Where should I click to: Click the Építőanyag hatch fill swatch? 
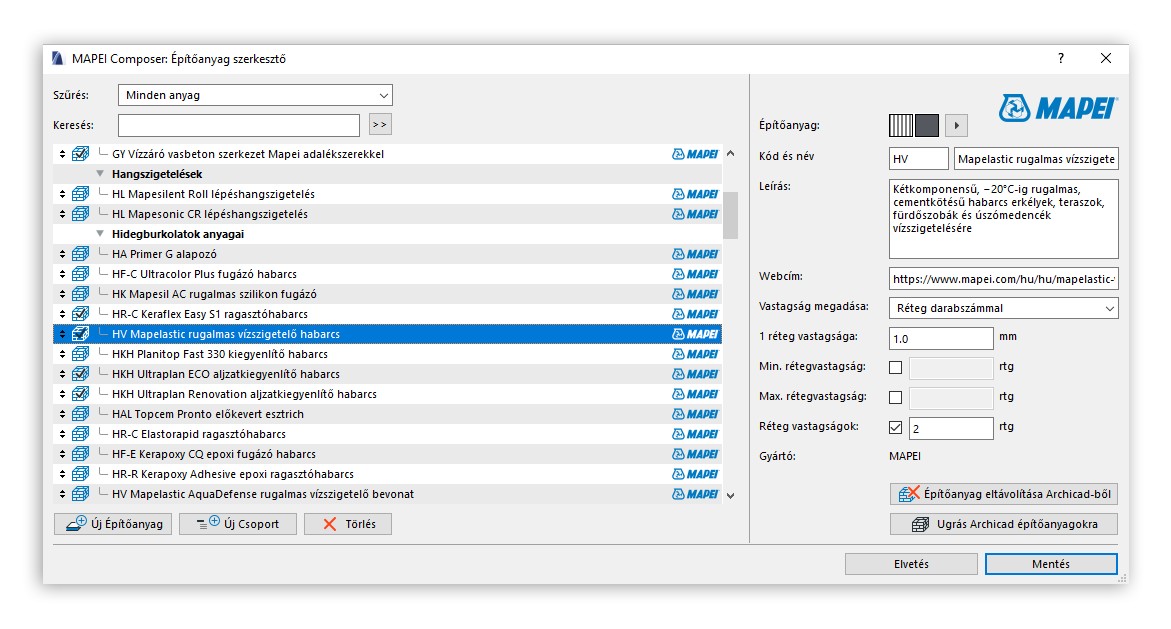click(x=901, y=125)
